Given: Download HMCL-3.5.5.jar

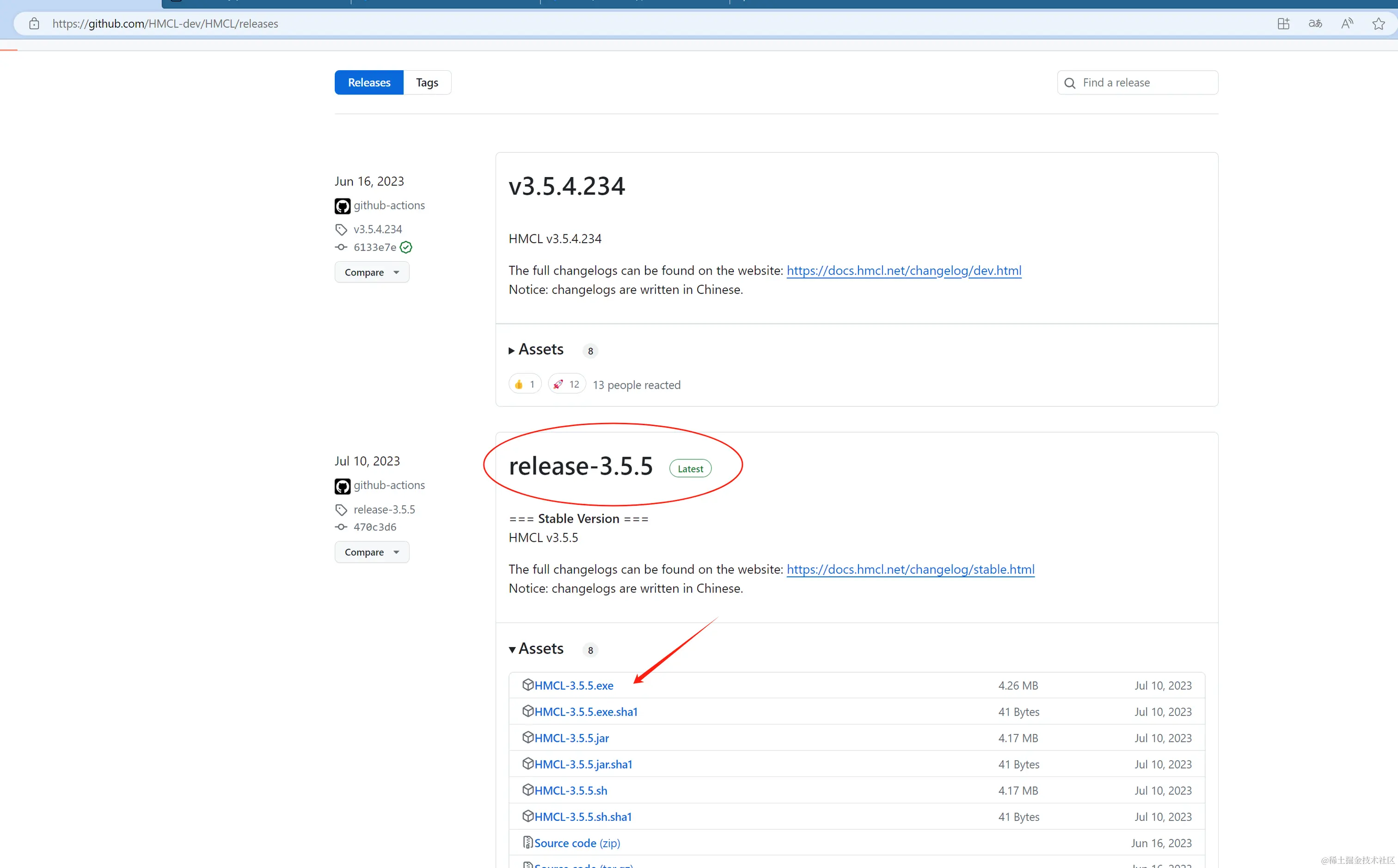Looking at the screenshot, I should pyautogui.click(x=571, y=738).
